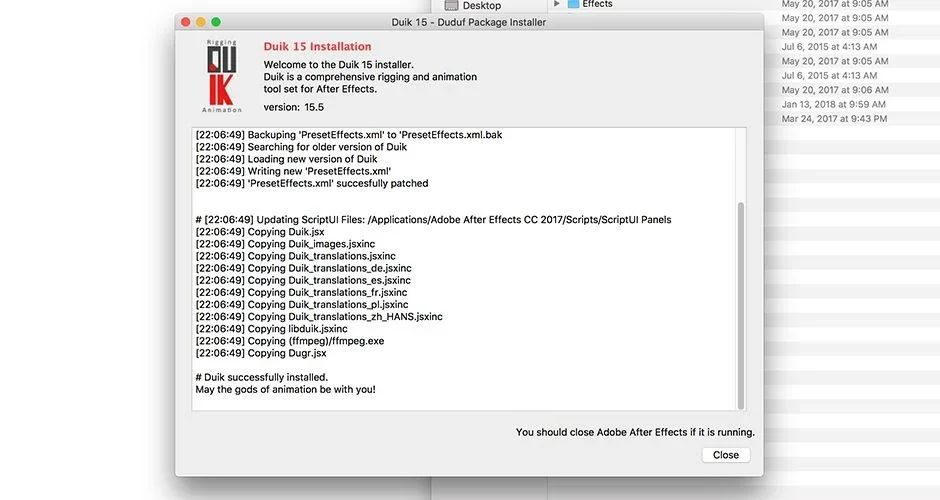Click the 'Duik 15 Installation' heading
The image size is (940, 500).
317,47
